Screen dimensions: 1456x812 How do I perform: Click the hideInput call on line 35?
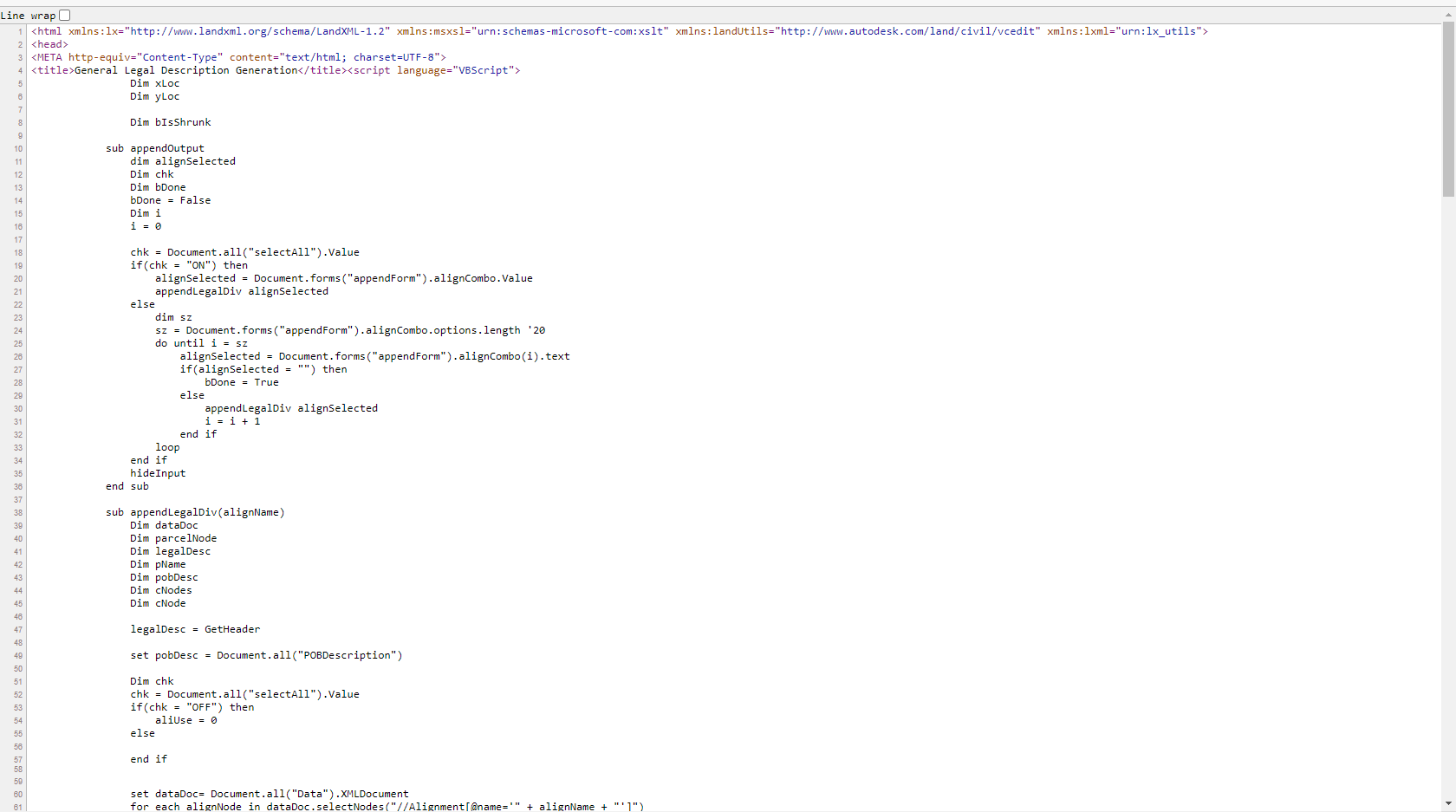click(x=158, y=473)
